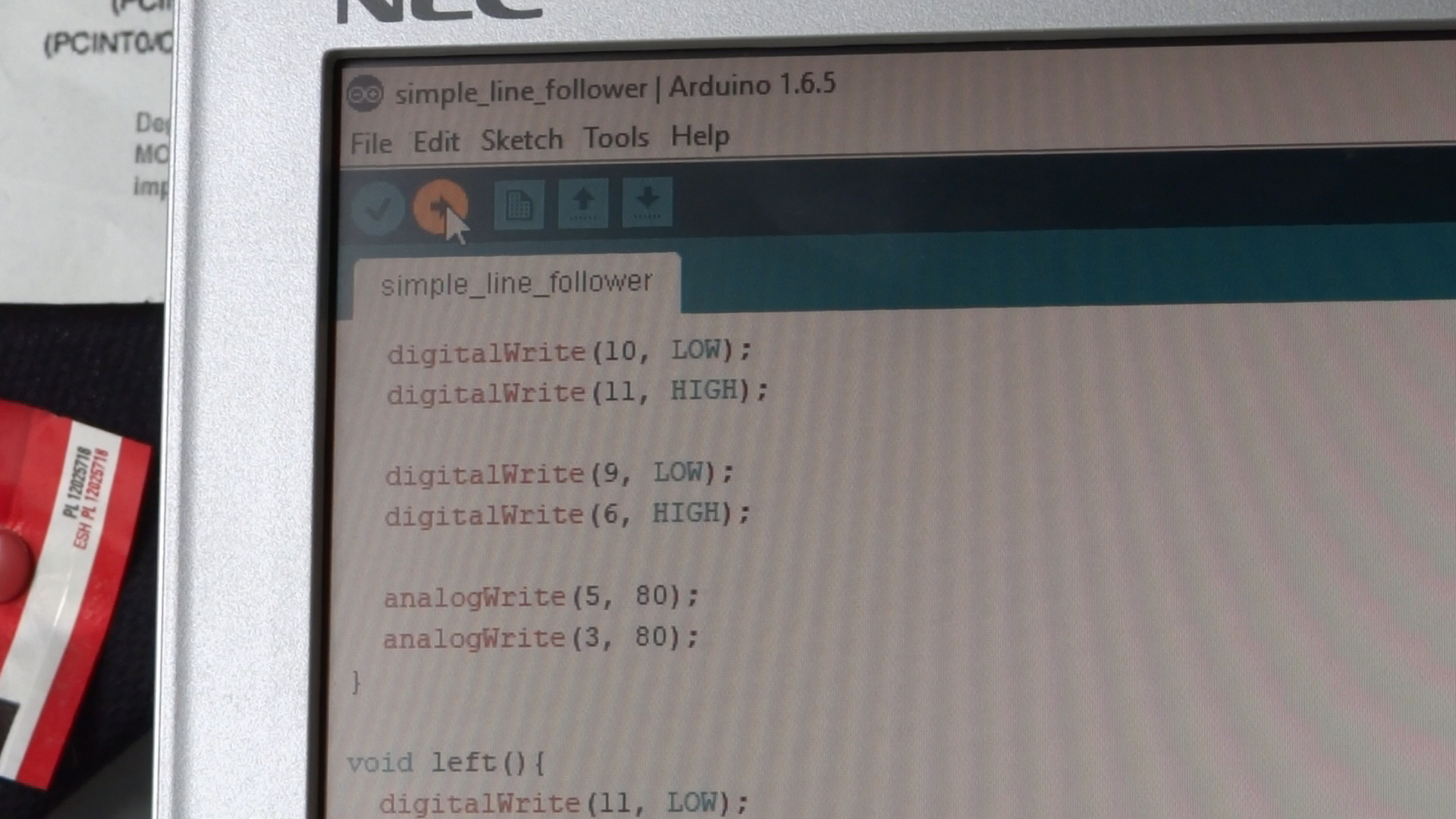Image resolution: width=1456 pixels, height=819 pixels.
Task: Place cursor in digitalWrite(9, LOW) line
Action: coord(560,474)
